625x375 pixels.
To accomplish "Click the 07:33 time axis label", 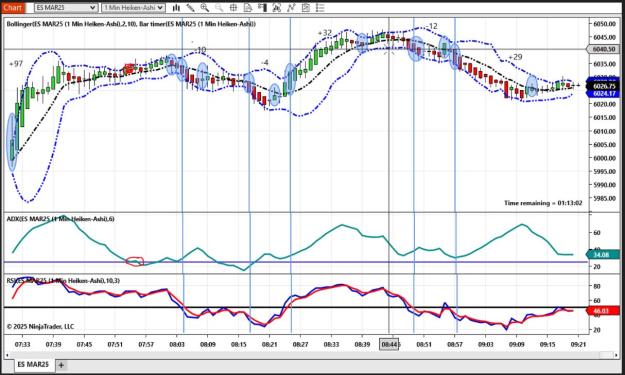I will point(22,344).
